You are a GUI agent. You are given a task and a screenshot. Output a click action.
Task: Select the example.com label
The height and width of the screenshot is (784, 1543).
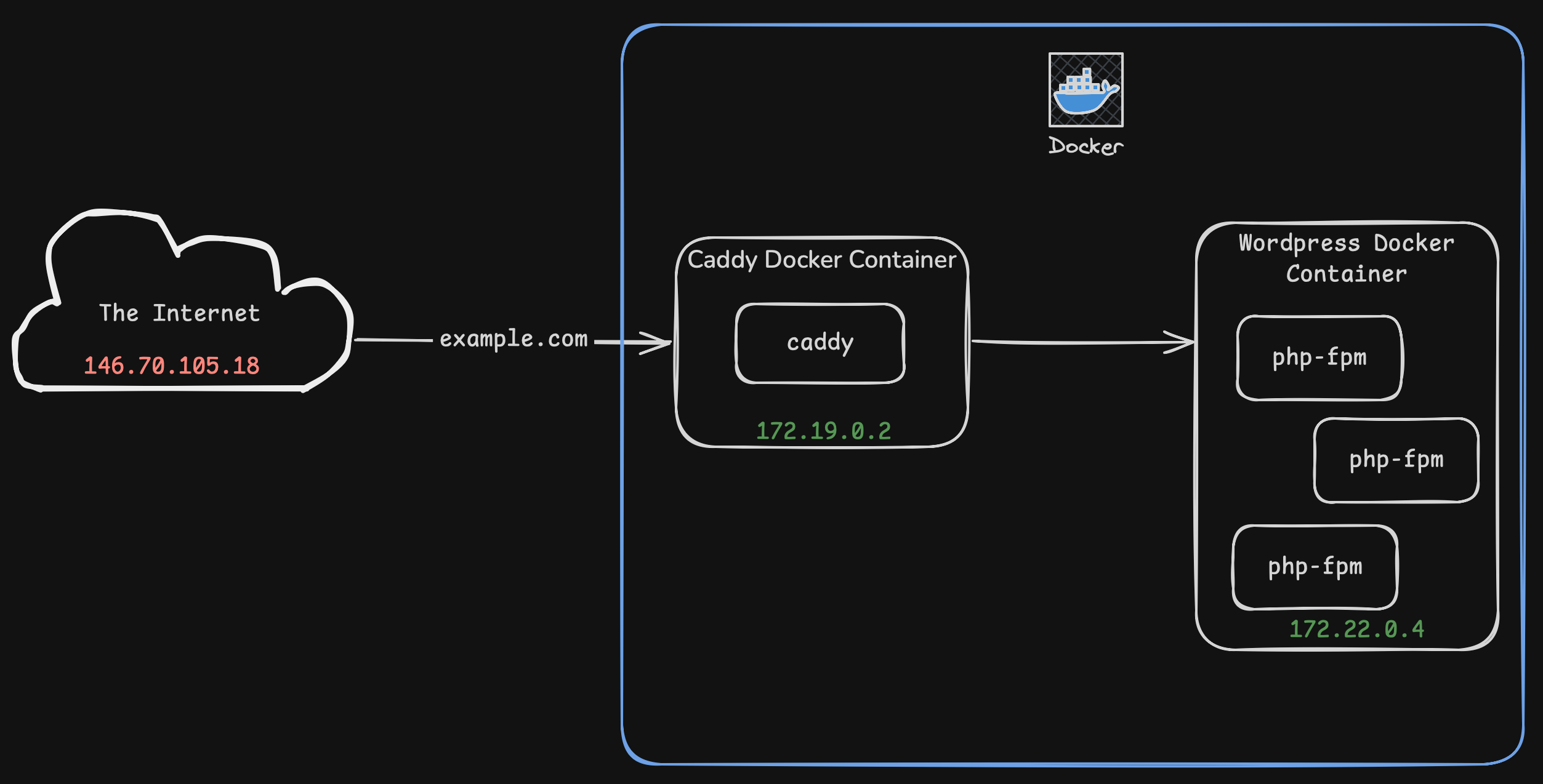(513, 339)
